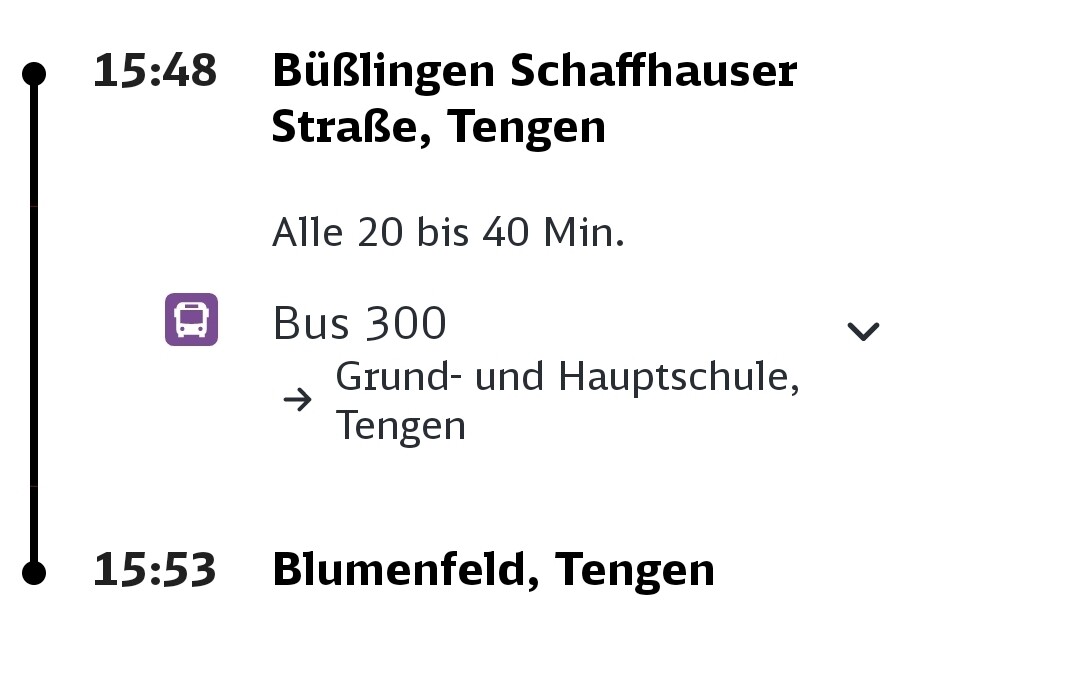Click the number 300 in the bus line
Image resolution: width=1080 pixels, height=687 pixels.
(404, 324)
